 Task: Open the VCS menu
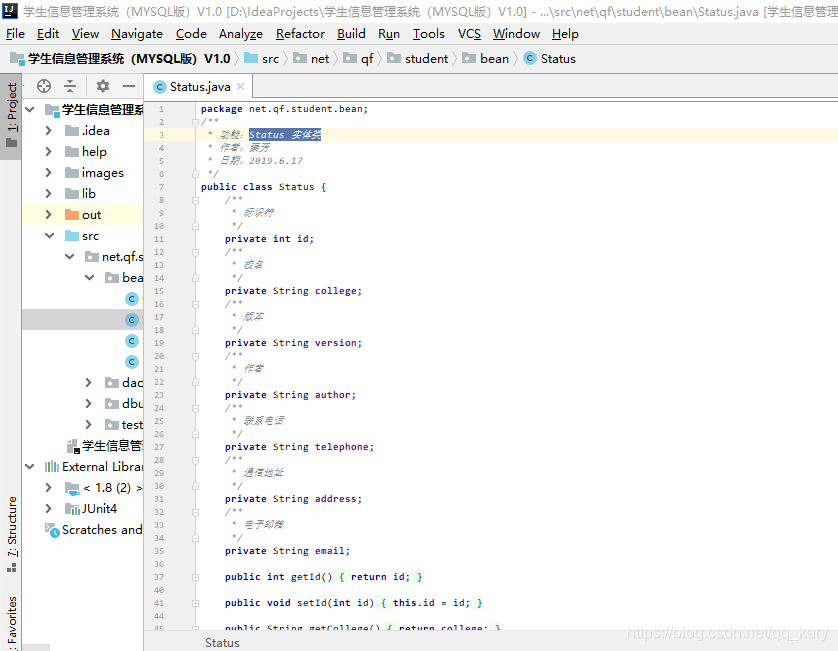tap(469, 34)
